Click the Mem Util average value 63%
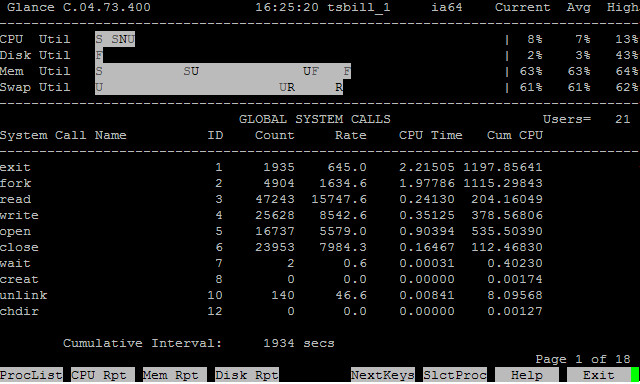The width and height of the screenshot is (640, 384). (579, 71)
